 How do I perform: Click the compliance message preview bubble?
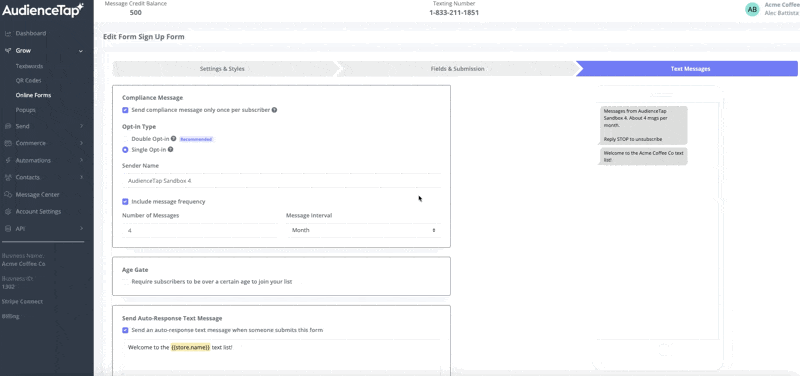(643, 125)
